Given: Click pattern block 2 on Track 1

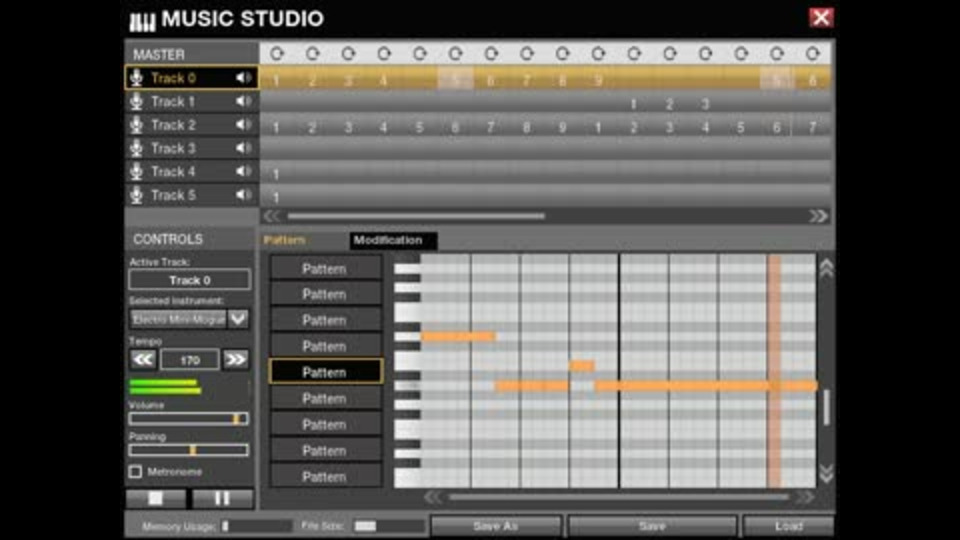Looking at the screenshot, I should tap(669, 104).
